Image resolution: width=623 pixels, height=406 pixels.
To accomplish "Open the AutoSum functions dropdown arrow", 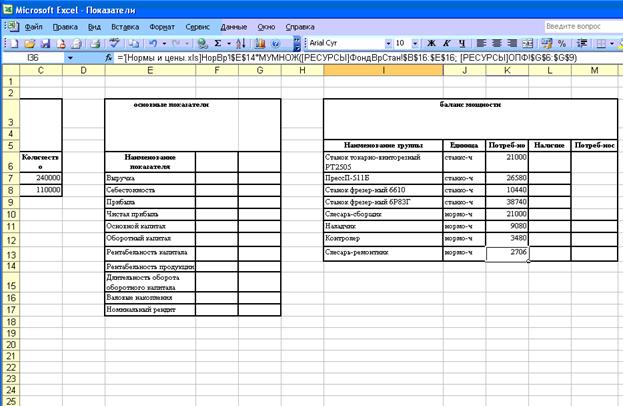I will [229, 43].
